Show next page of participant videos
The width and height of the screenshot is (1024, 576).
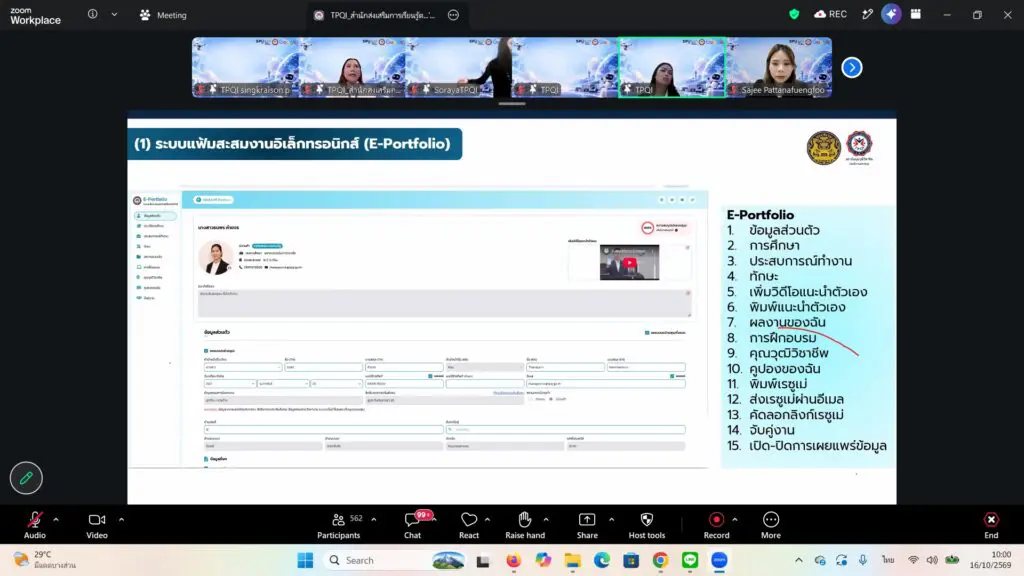tap(852, 67)
